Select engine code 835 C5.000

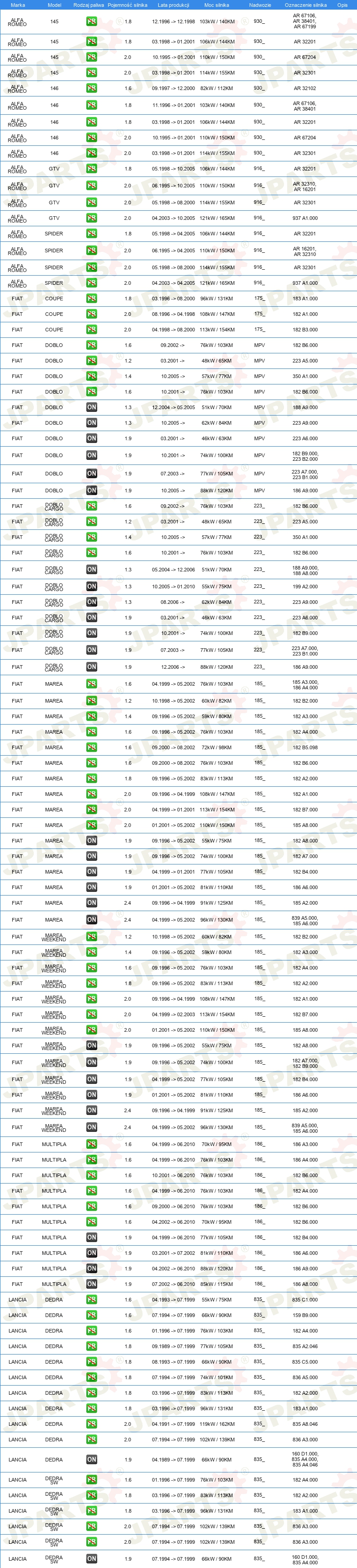point(304,1362)
